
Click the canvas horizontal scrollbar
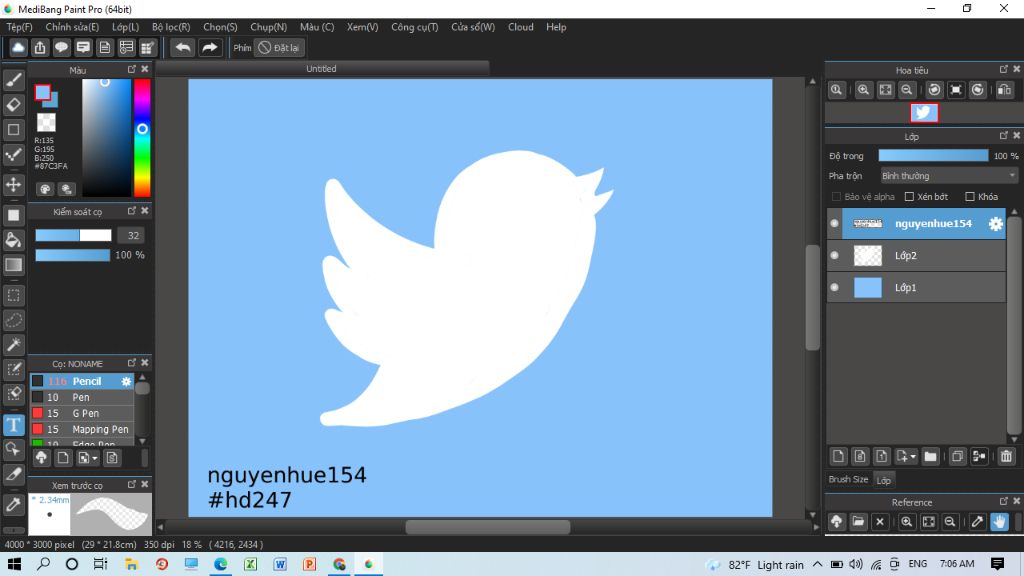(x=487, y=527)
